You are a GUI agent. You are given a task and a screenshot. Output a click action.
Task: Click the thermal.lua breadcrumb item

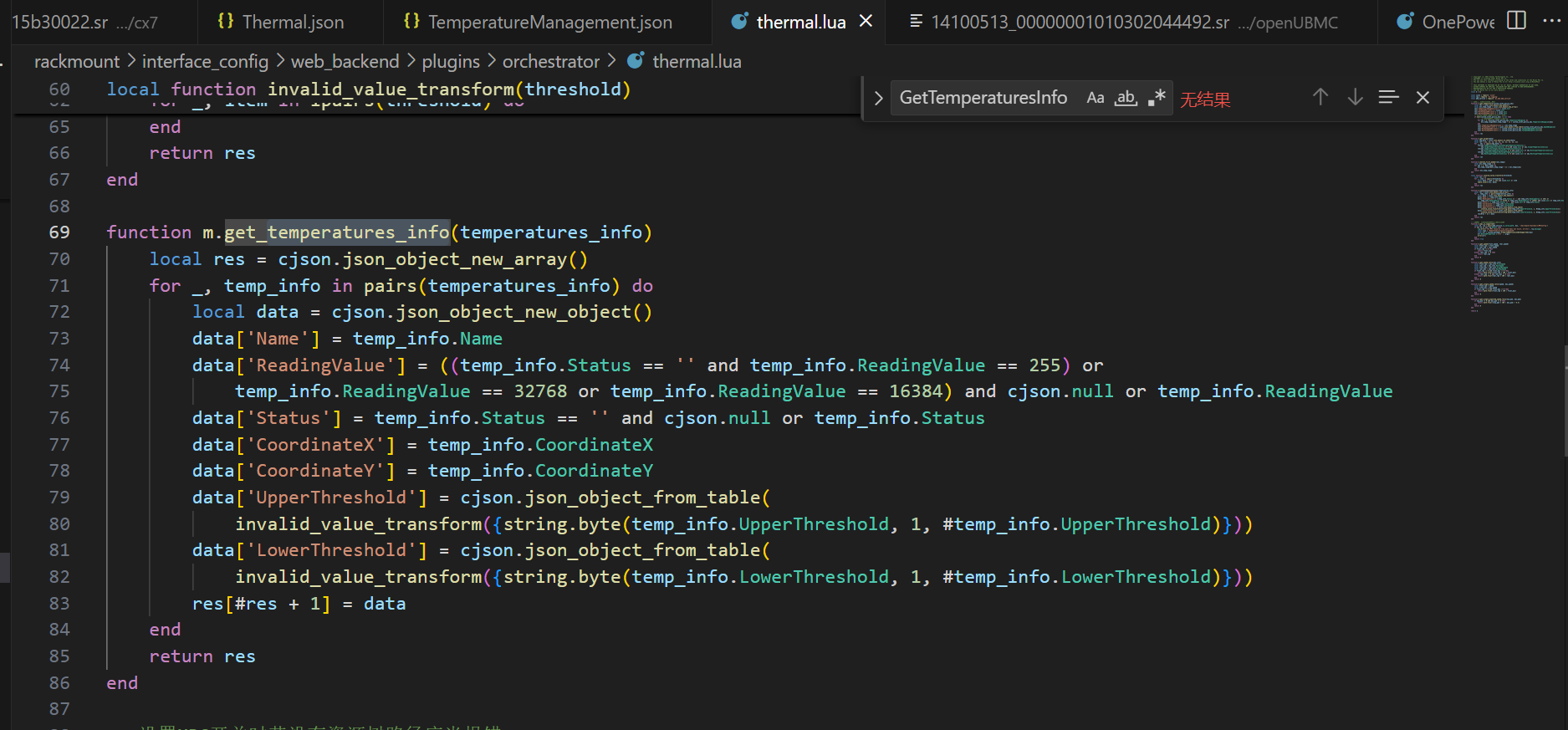(x=696, y=62)
